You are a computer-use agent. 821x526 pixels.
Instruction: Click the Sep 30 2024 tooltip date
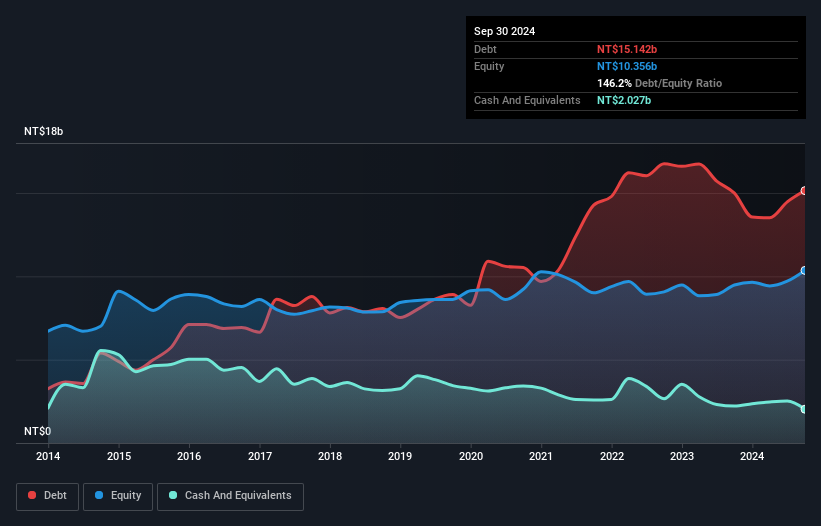coord(504,31)
